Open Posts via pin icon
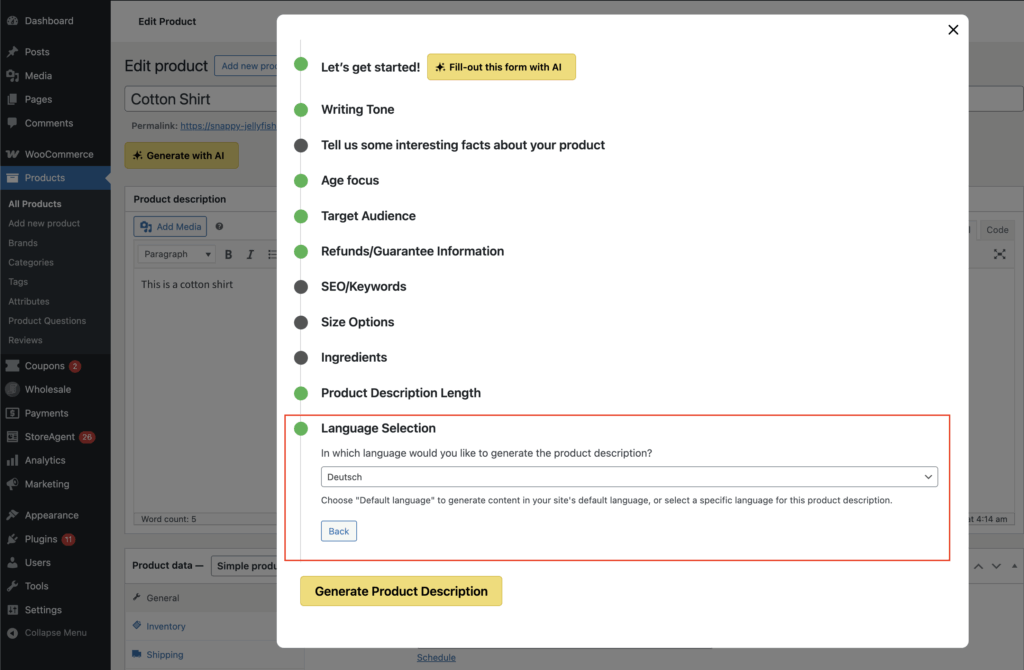The height and width of the screenshot is (670, 1024). pos(12,52)
